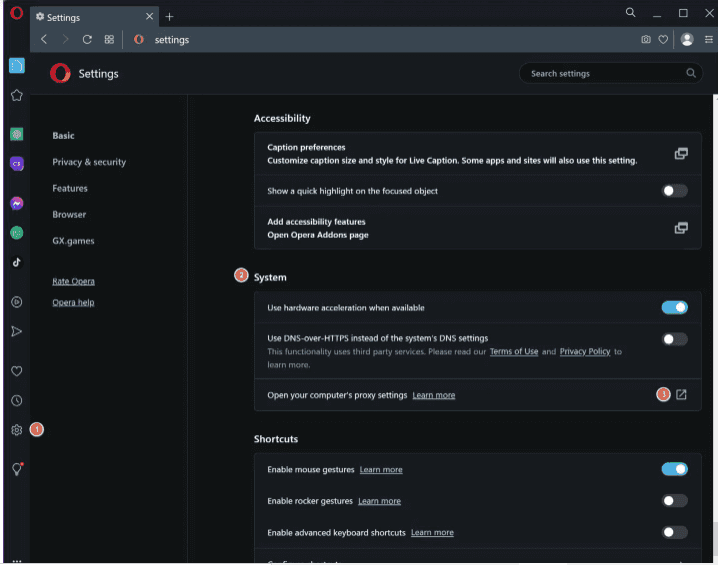Reload the settings page

pyautogui.click(x=87, y=40)
